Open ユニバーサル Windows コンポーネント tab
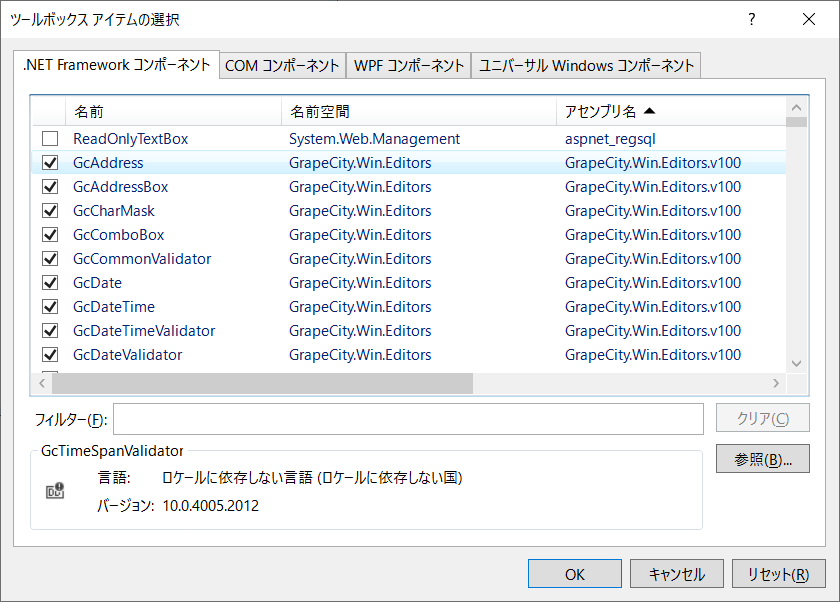Image resolution: width=840 pixels, height=602 pixels. point(586,65)
